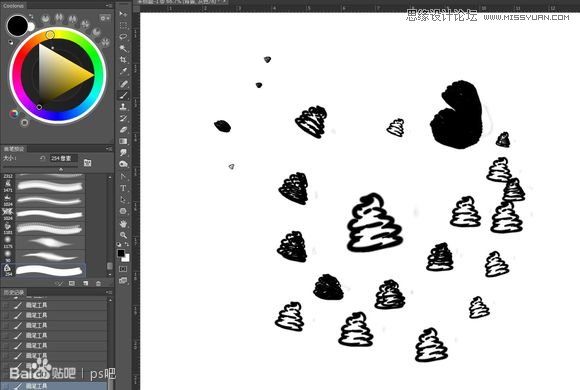Open the Coolorus panel flyout menu
The height and width of the screenshot is (390, 580).
click(x=109, y=6)
